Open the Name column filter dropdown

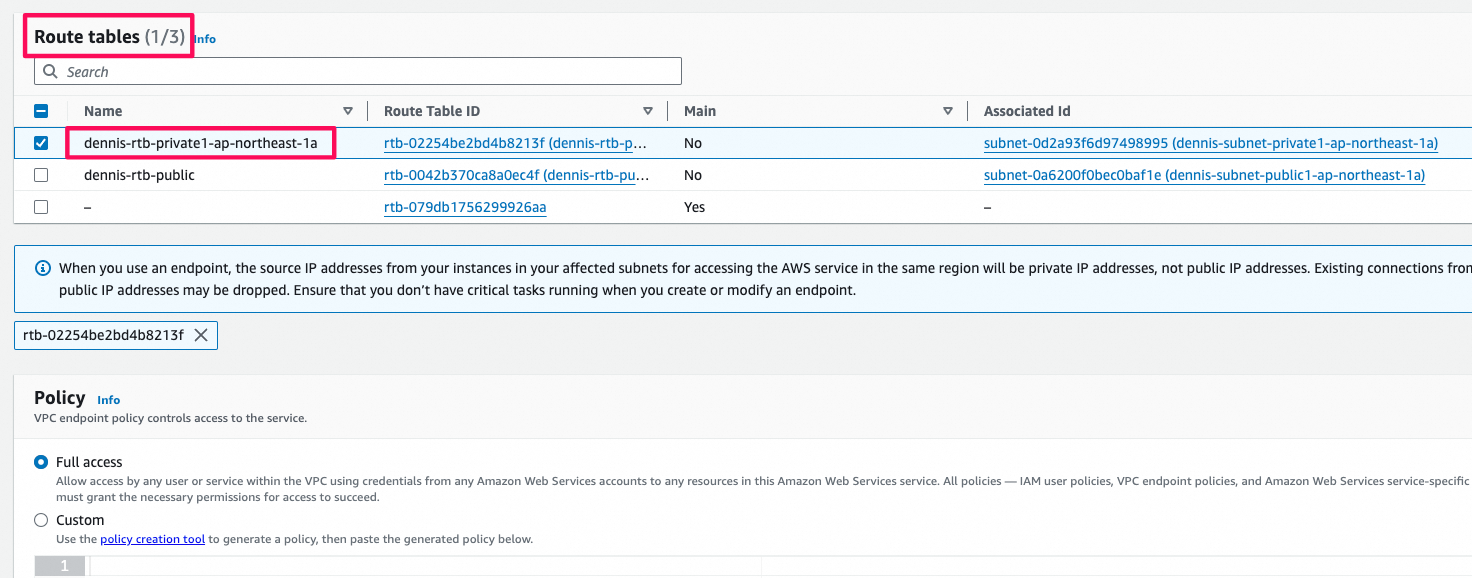[x=348, y=110]
